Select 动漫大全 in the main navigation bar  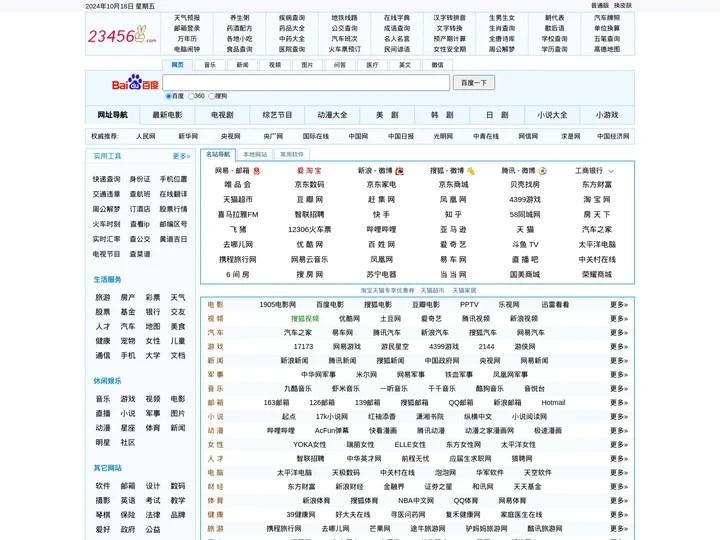coord(332,115)
